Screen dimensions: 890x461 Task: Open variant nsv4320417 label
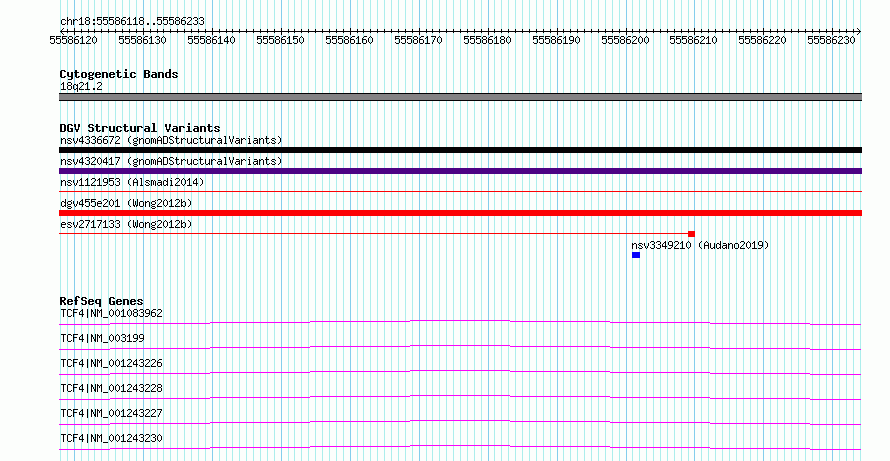[171, 161]
